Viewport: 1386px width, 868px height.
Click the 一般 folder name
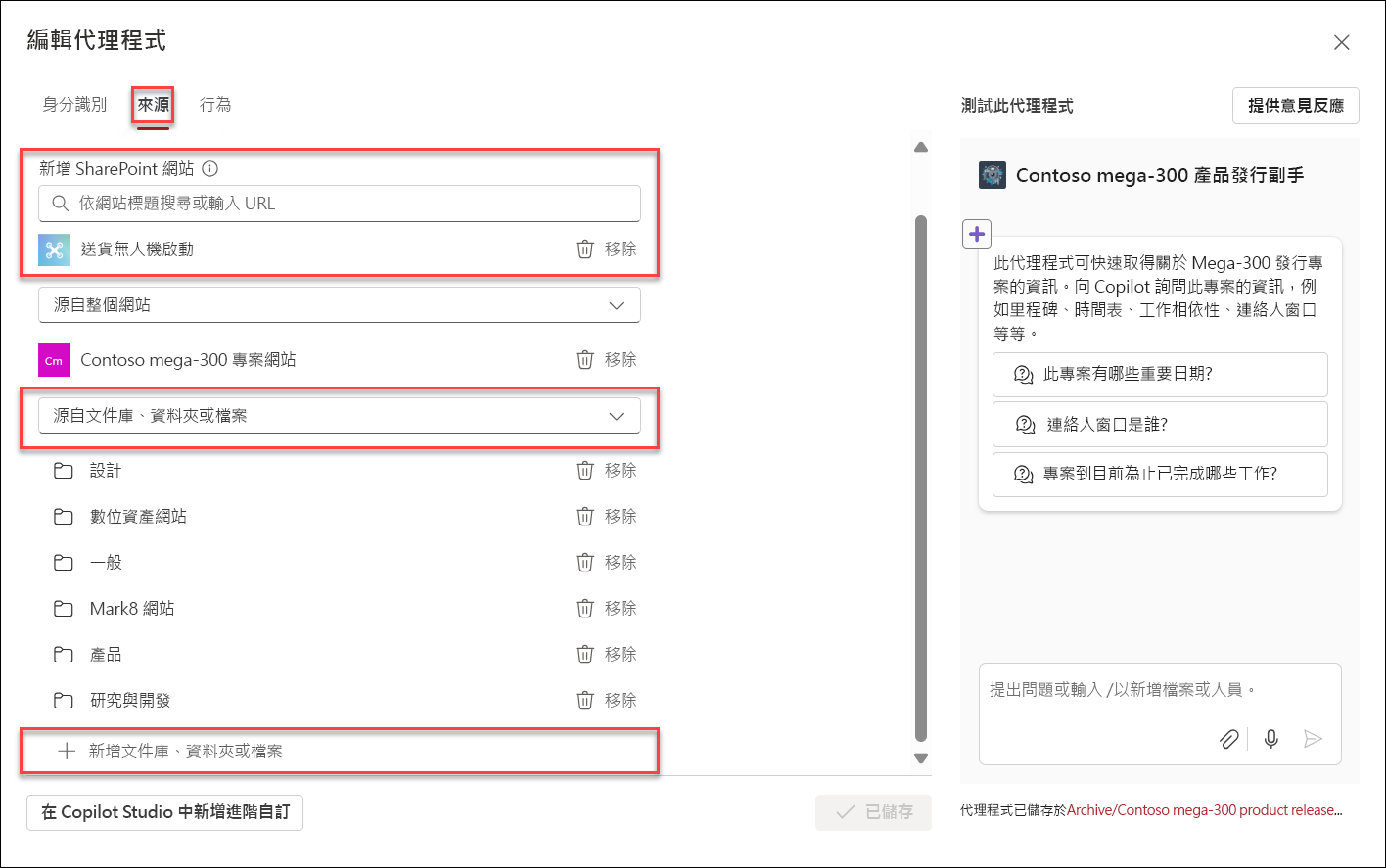click(x=106, y=563)
